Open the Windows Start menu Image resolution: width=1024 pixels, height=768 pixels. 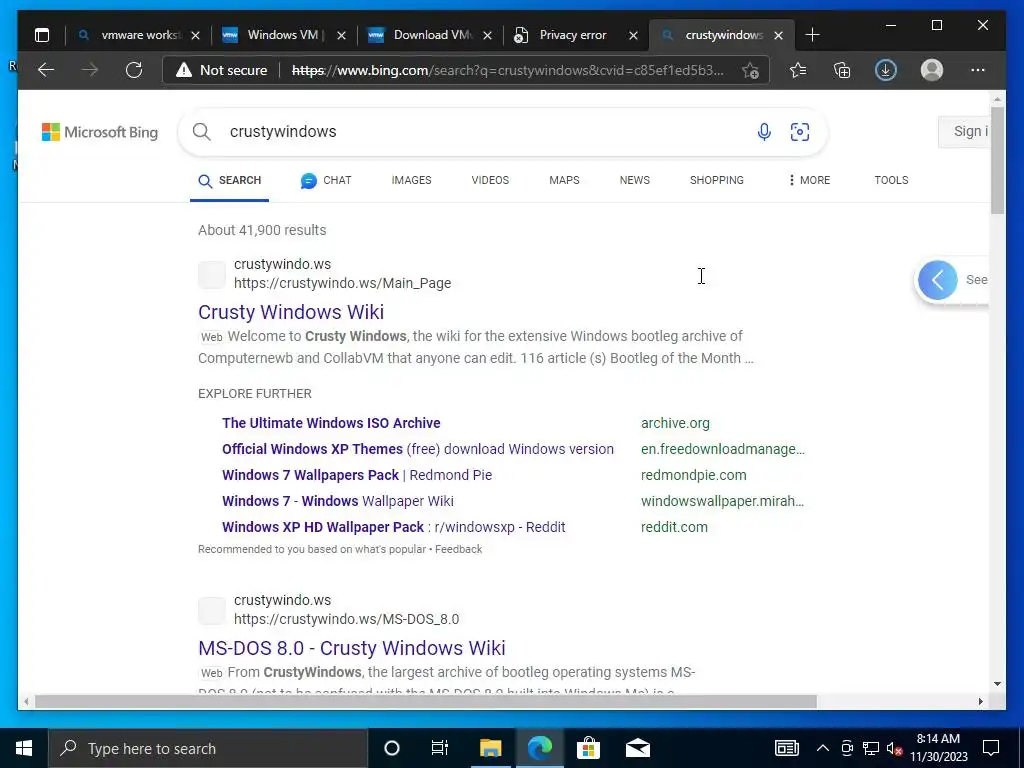point(24,748)
